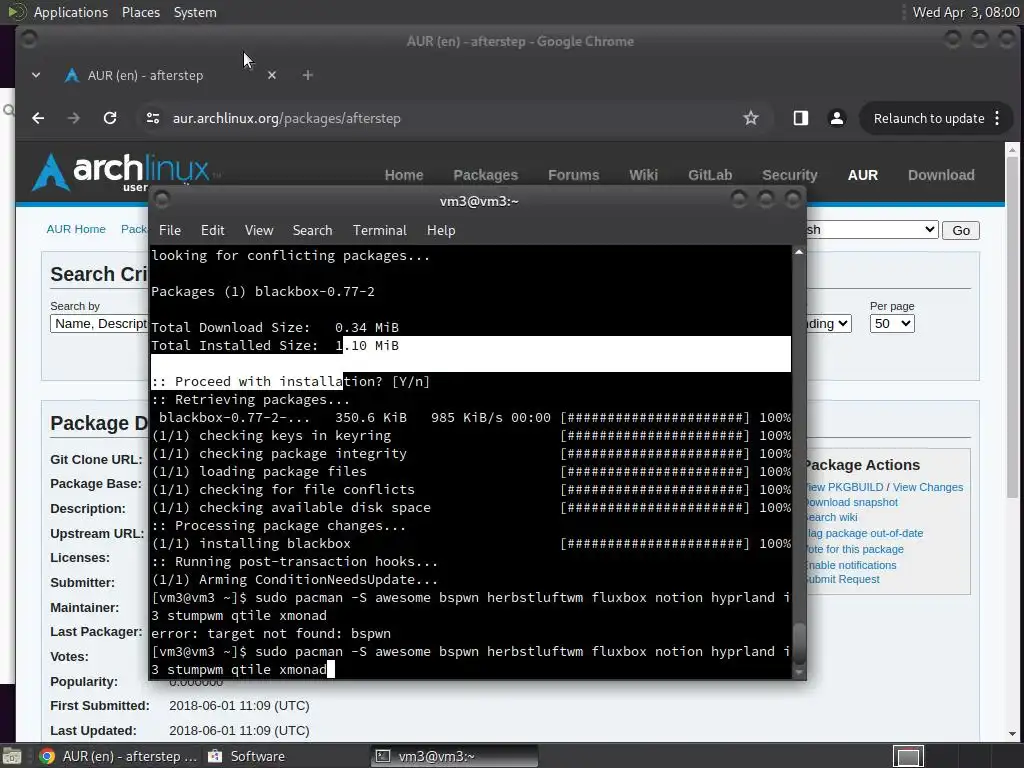1024x768 pixels.
Task: Click terminal scrollbar up arrow
Action: (799, 251)
